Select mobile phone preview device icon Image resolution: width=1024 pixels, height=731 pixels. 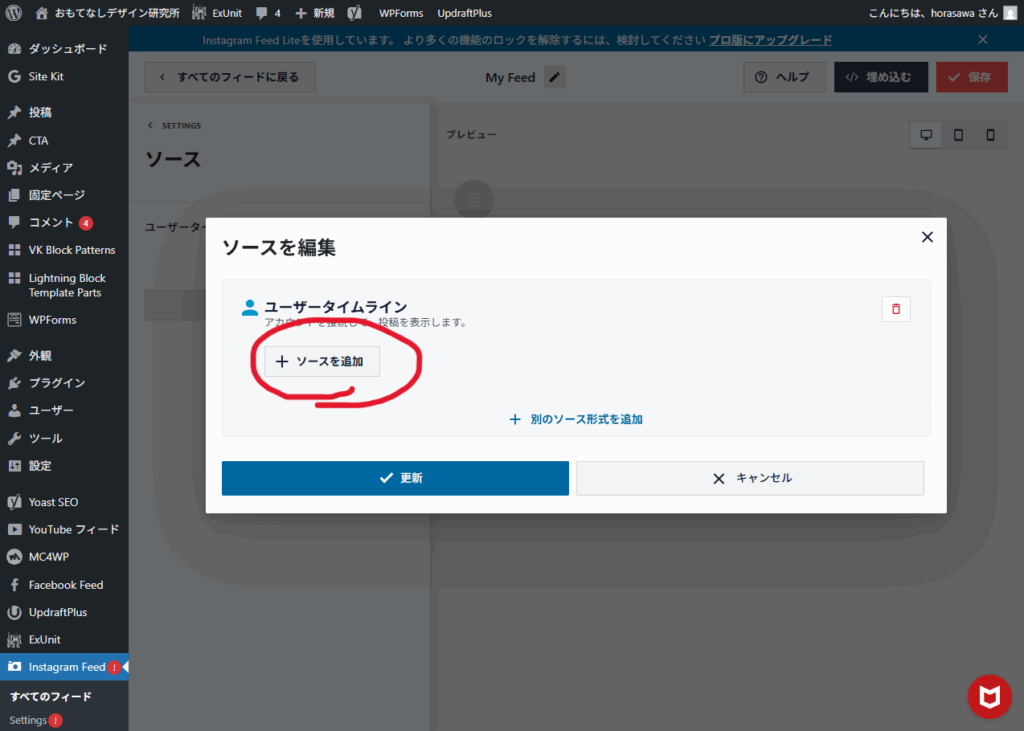(x=990, y=135)
